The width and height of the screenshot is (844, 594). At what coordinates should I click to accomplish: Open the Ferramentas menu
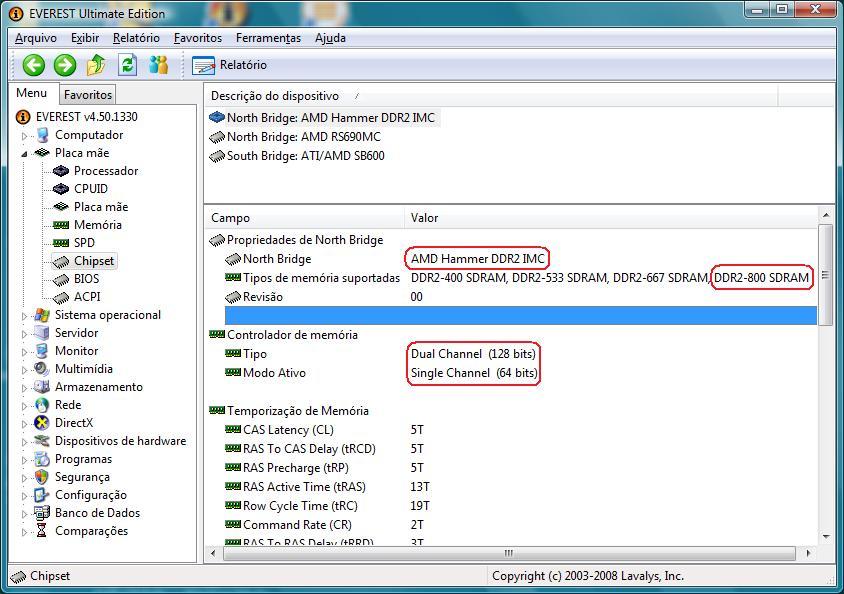click(x=268, y=38)
